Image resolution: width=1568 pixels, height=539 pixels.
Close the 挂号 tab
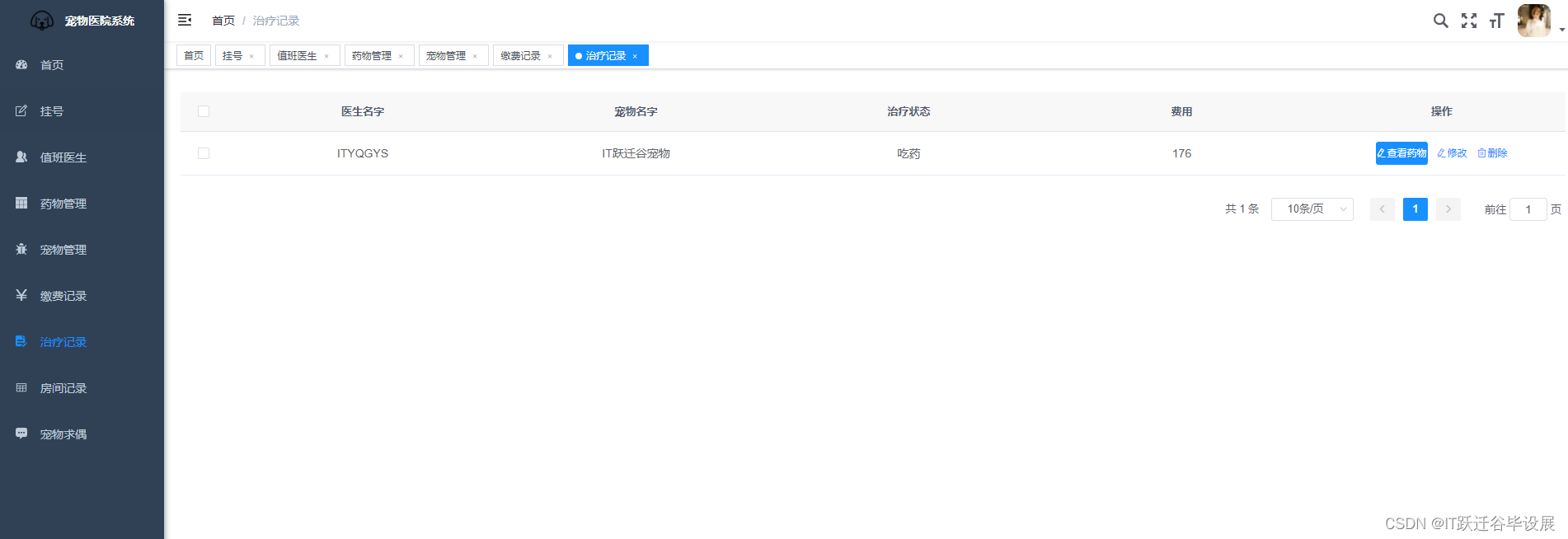[251, 56]
